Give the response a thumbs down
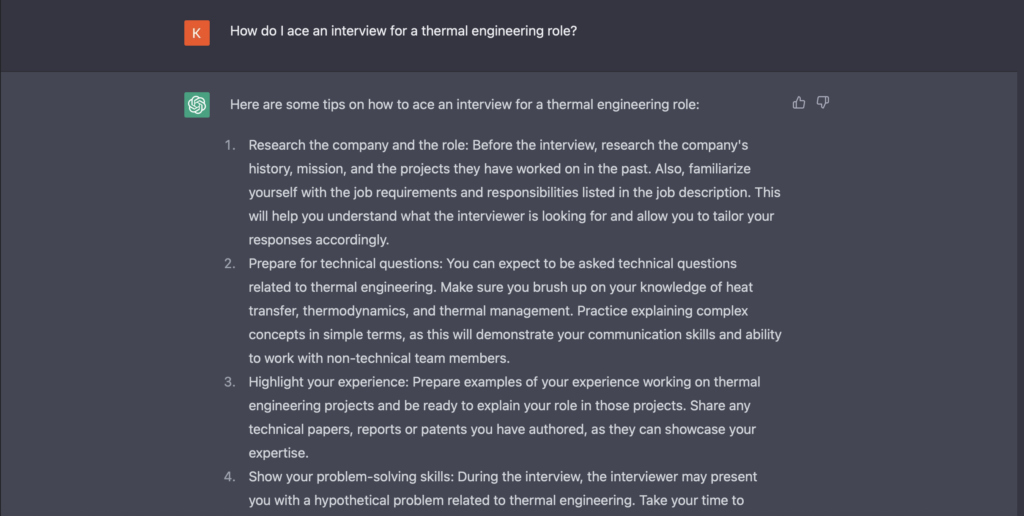The height and width of the screenshot is (516, 1024). point(823,102)
